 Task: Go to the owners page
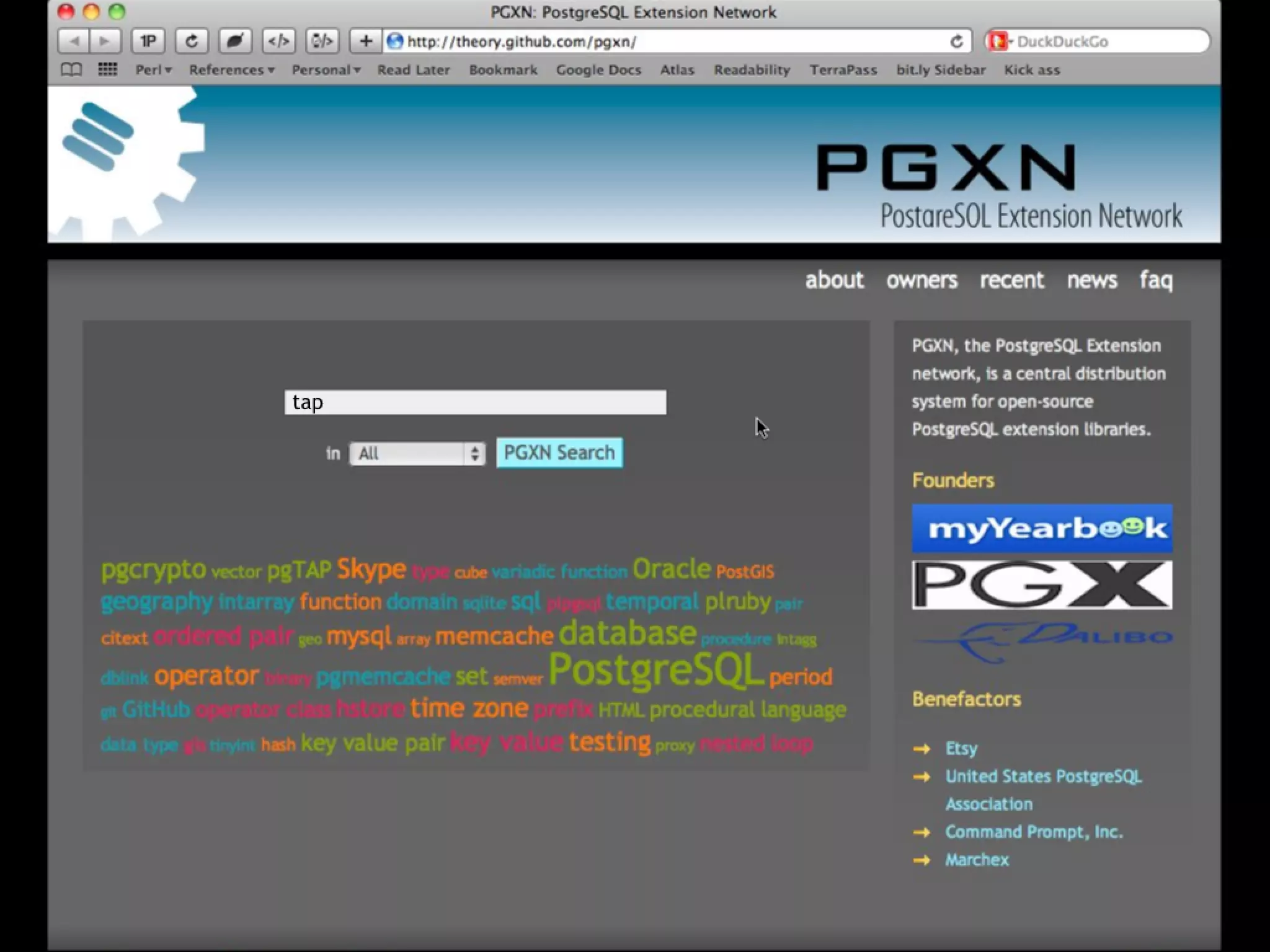[921, 280]
